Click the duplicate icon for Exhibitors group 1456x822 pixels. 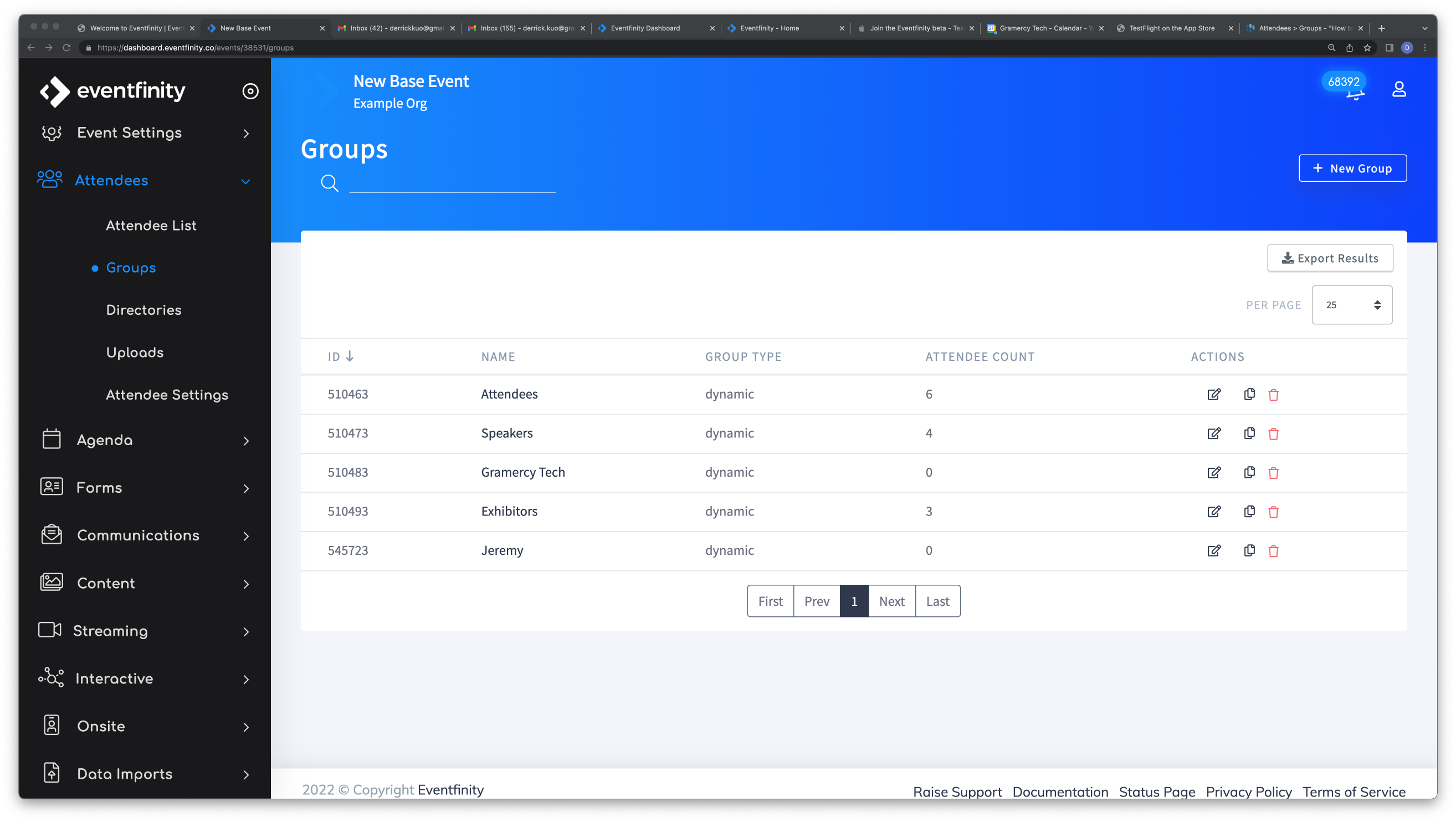1249,511
